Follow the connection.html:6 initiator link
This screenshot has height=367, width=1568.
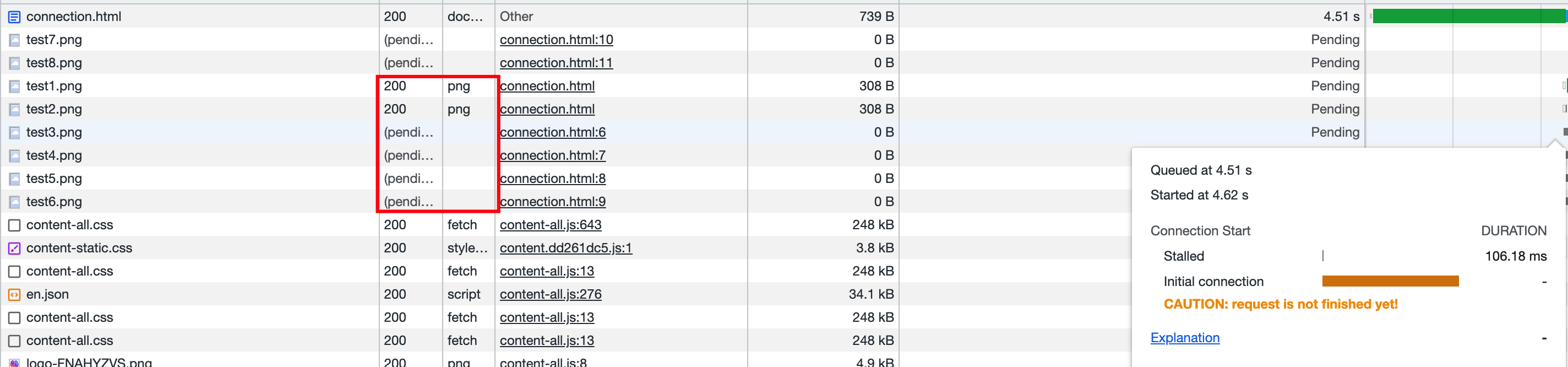click(552, 133)
